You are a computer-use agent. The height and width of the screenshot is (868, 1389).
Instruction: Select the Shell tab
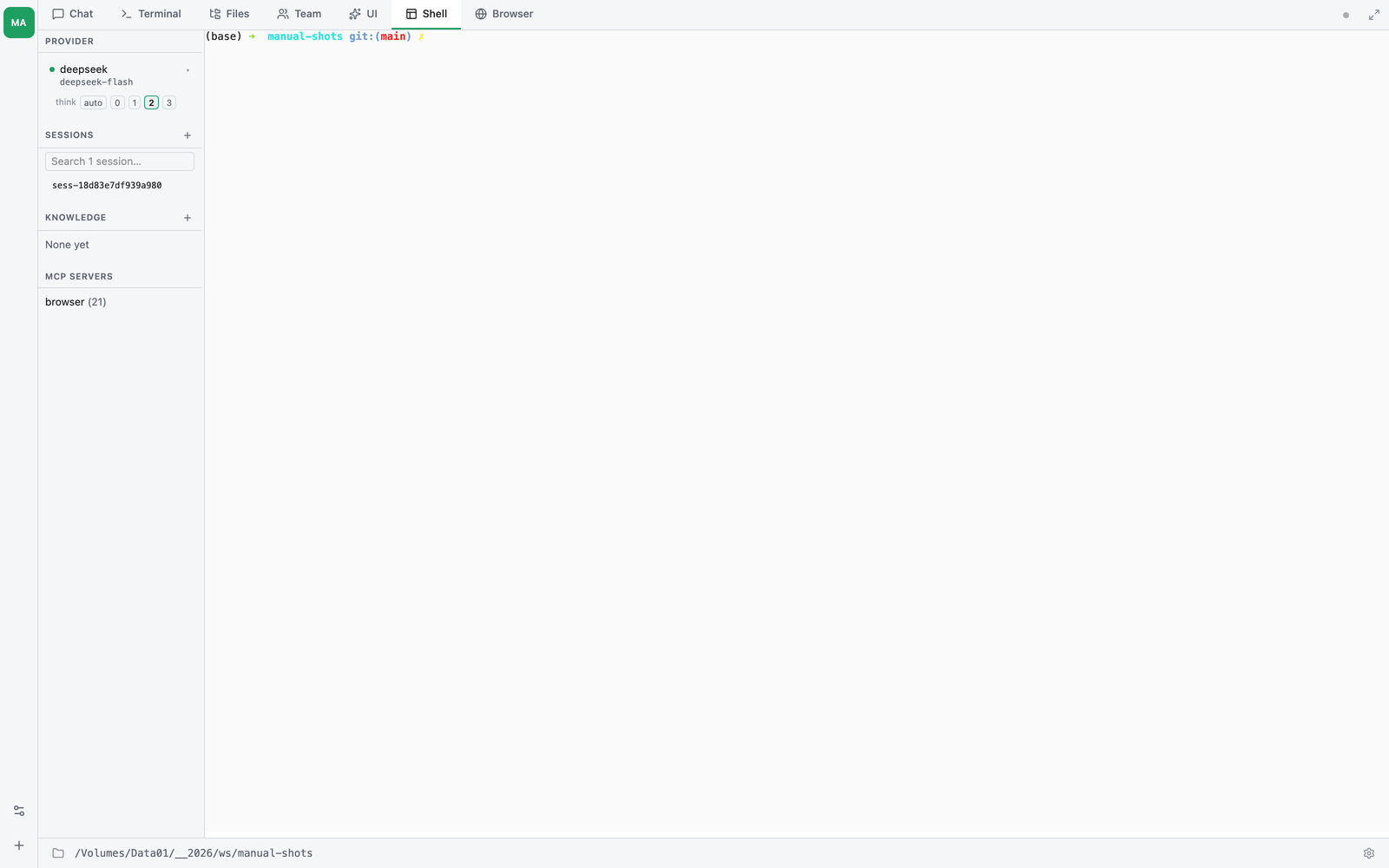[x=426, y=14]
